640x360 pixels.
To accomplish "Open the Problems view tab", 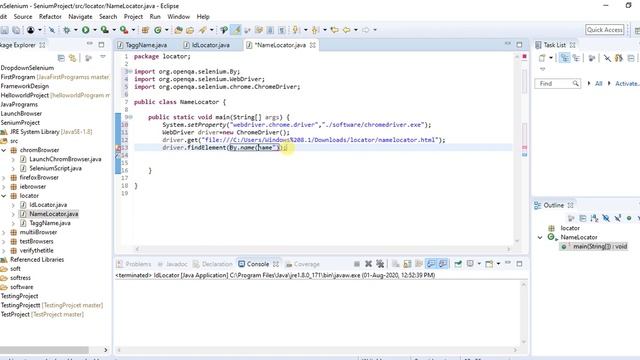I will 134,264.
